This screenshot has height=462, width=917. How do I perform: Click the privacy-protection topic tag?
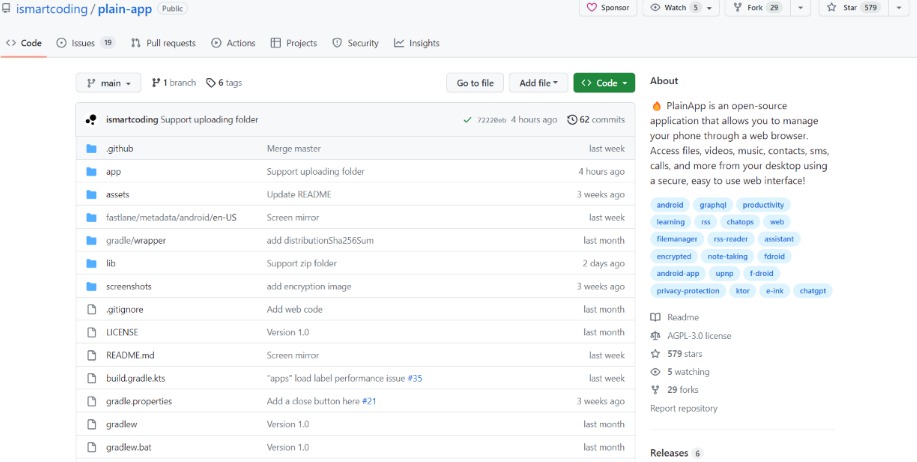(x=688, y=291)
